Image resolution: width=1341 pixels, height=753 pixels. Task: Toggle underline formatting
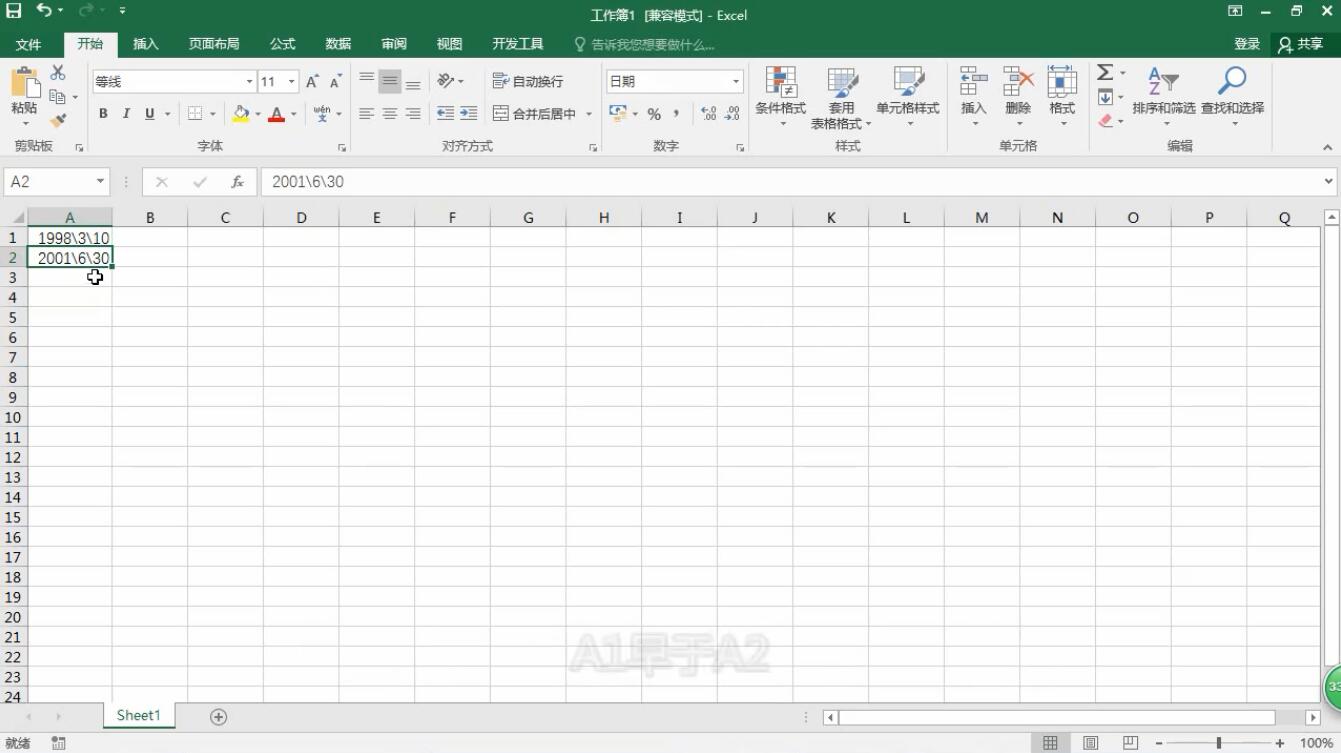(x=150, y=114)
